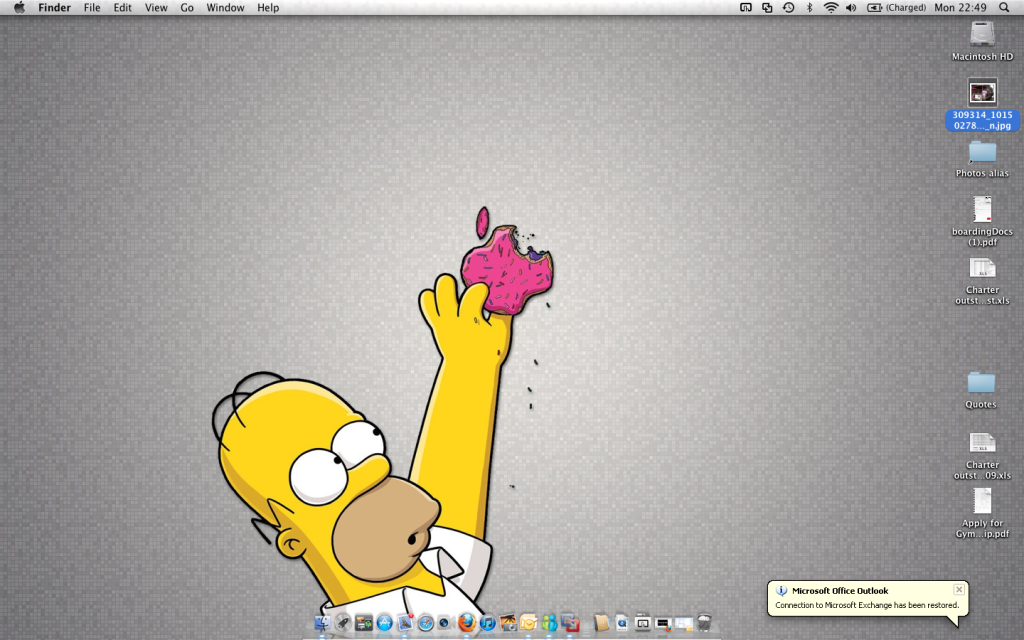Open the View menu in Finder
Screen dimensions: 1024x640
[155, 8]
